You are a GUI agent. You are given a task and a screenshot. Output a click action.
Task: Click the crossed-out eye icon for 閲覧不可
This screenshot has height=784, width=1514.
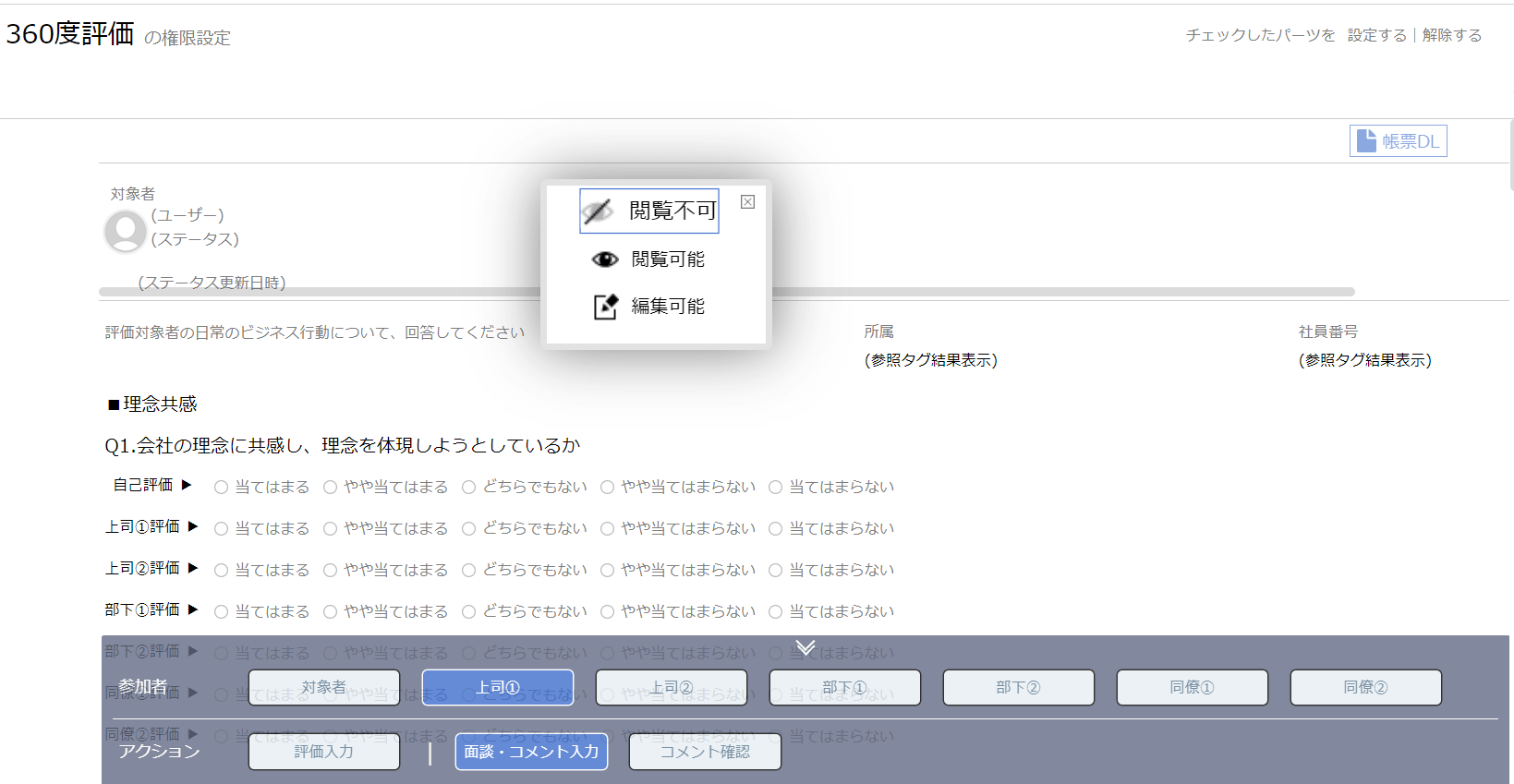click(x=599, y=211)
